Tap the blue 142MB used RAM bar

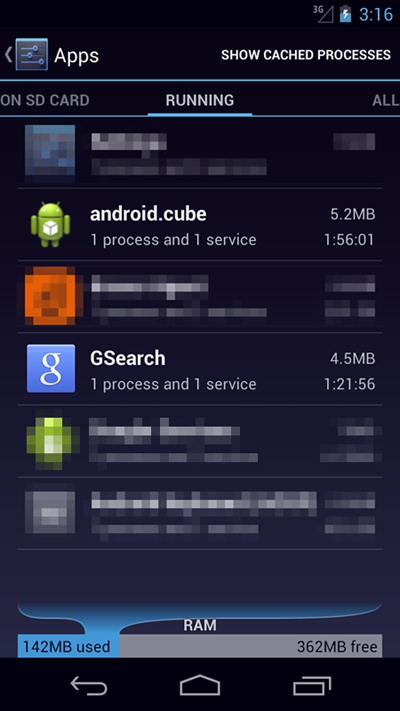coord(68,646)
